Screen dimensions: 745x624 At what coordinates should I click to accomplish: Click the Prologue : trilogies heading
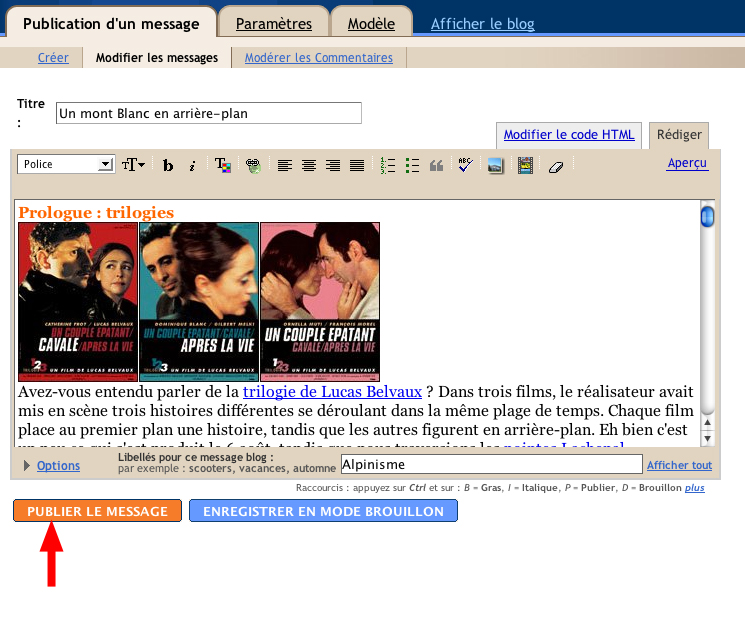pos(96,212)
